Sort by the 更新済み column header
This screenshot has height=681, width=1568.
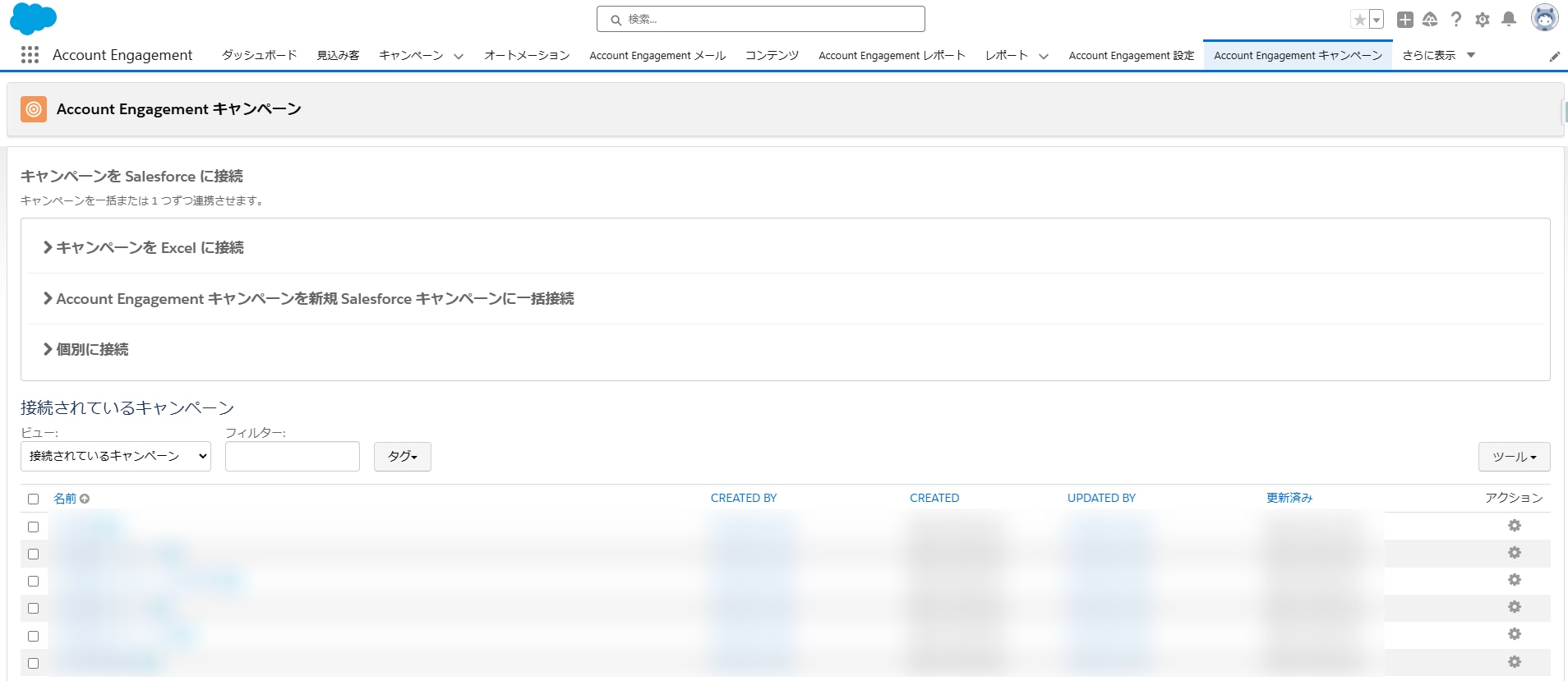point(1289,498)
